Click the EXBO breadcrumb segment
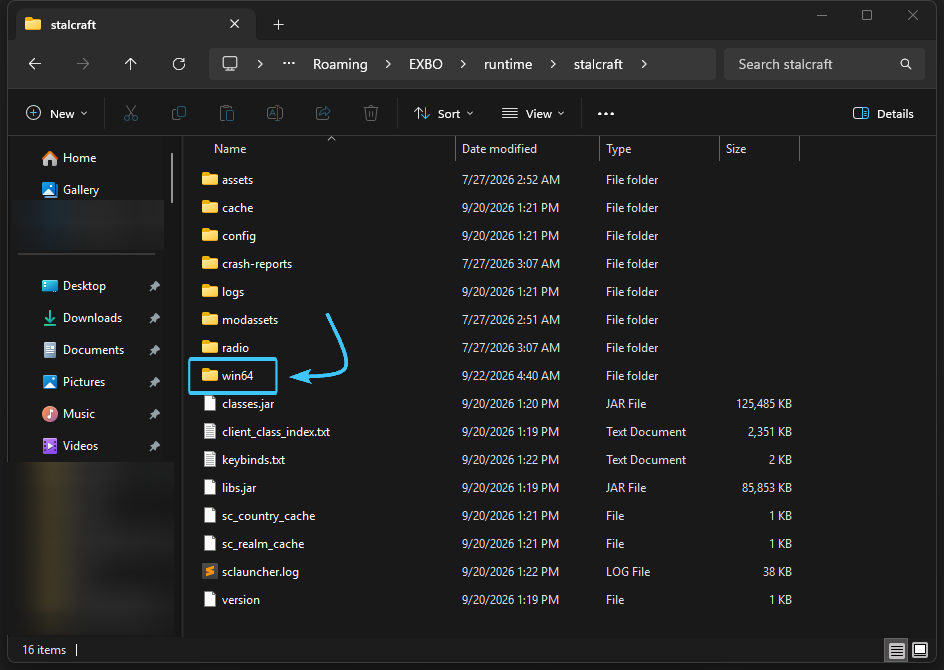Screen dimensions: 944x670 (426, 64)
